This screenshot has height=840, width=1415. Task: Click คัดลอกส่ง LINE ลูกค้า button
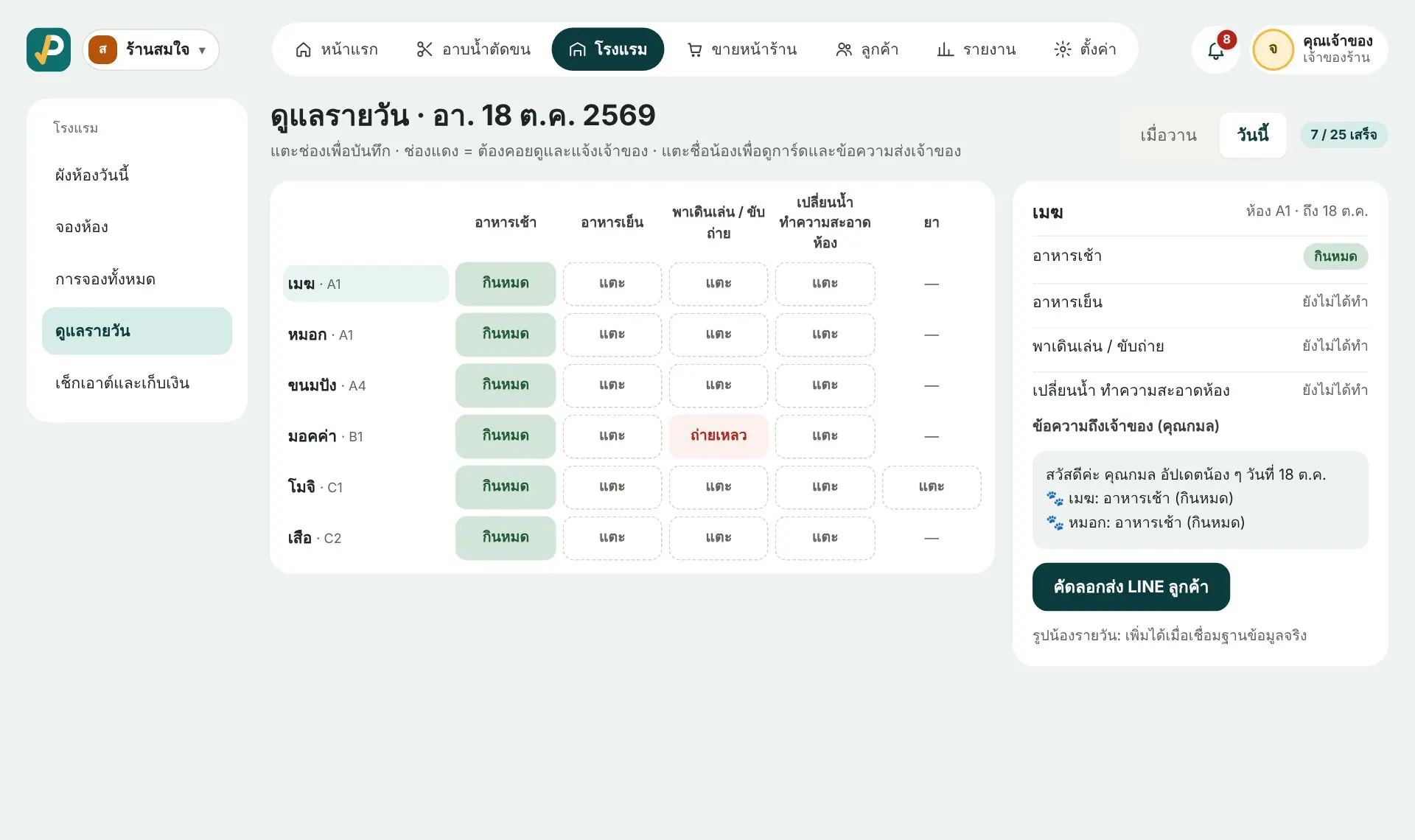1131,587
